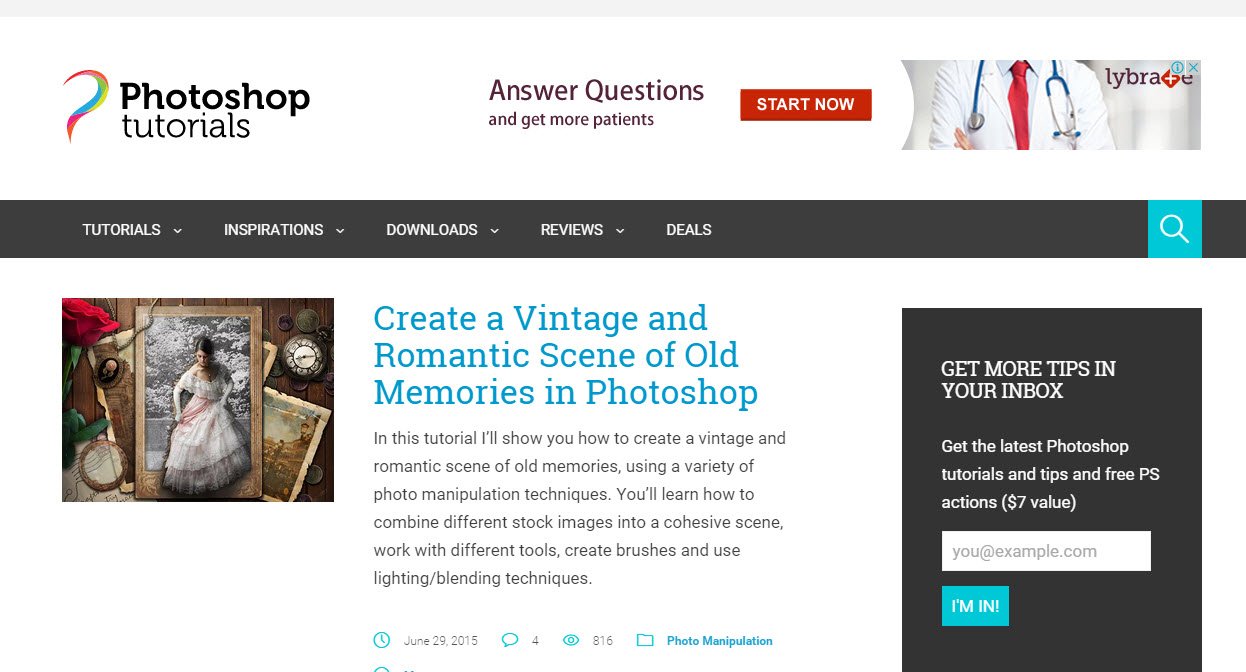
Task: Click the clock icon by June 29, 2015
Action: pos(381,640)
